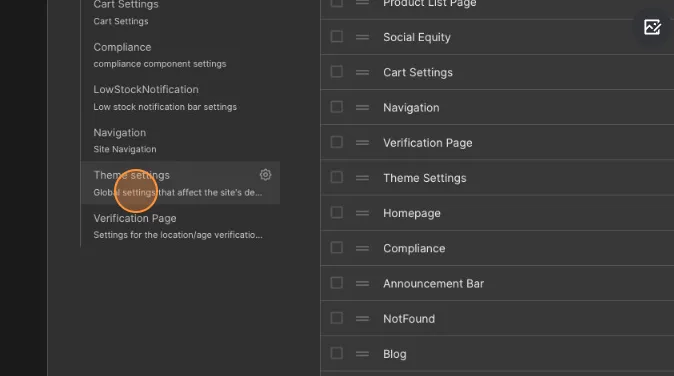Tick the Theme Settings row checkbox
Viewport: 674px width, 376px height.
(x=337, y=177)
